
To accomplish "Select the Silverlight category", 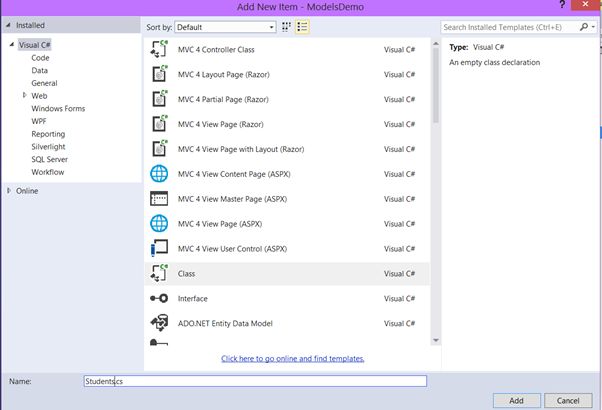I will [x=48, y=147].
